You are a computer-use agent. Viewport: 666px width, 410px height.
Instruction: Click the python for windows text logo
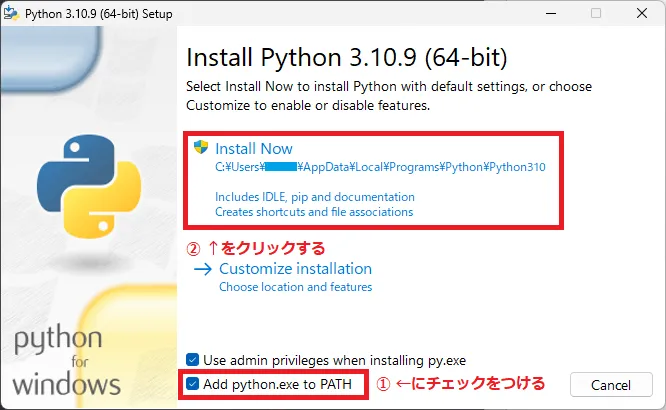[67, 360]
